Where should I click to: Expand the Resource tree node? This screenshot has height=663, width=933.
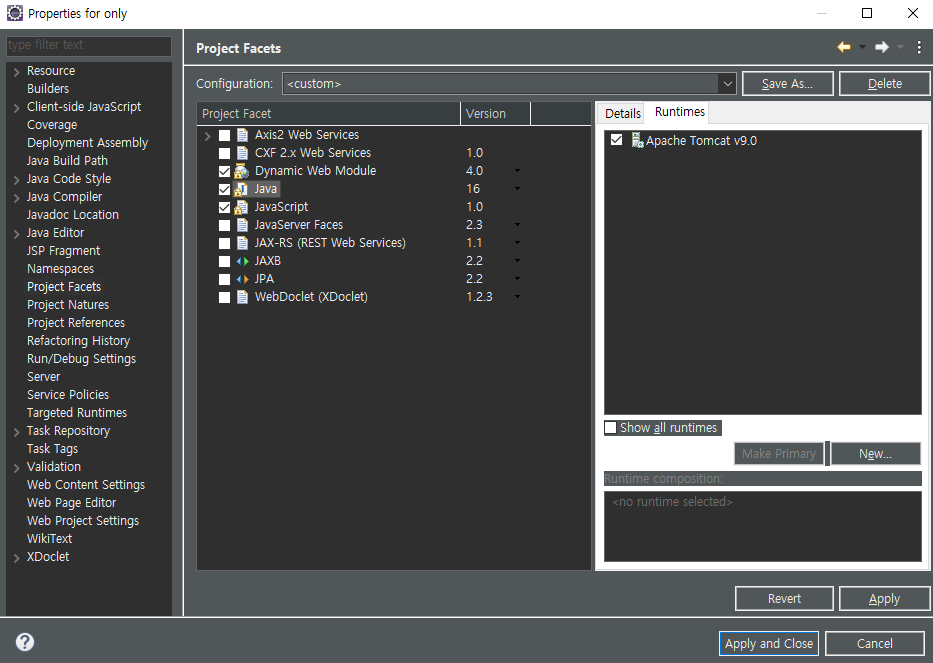[x=17, y=72]
